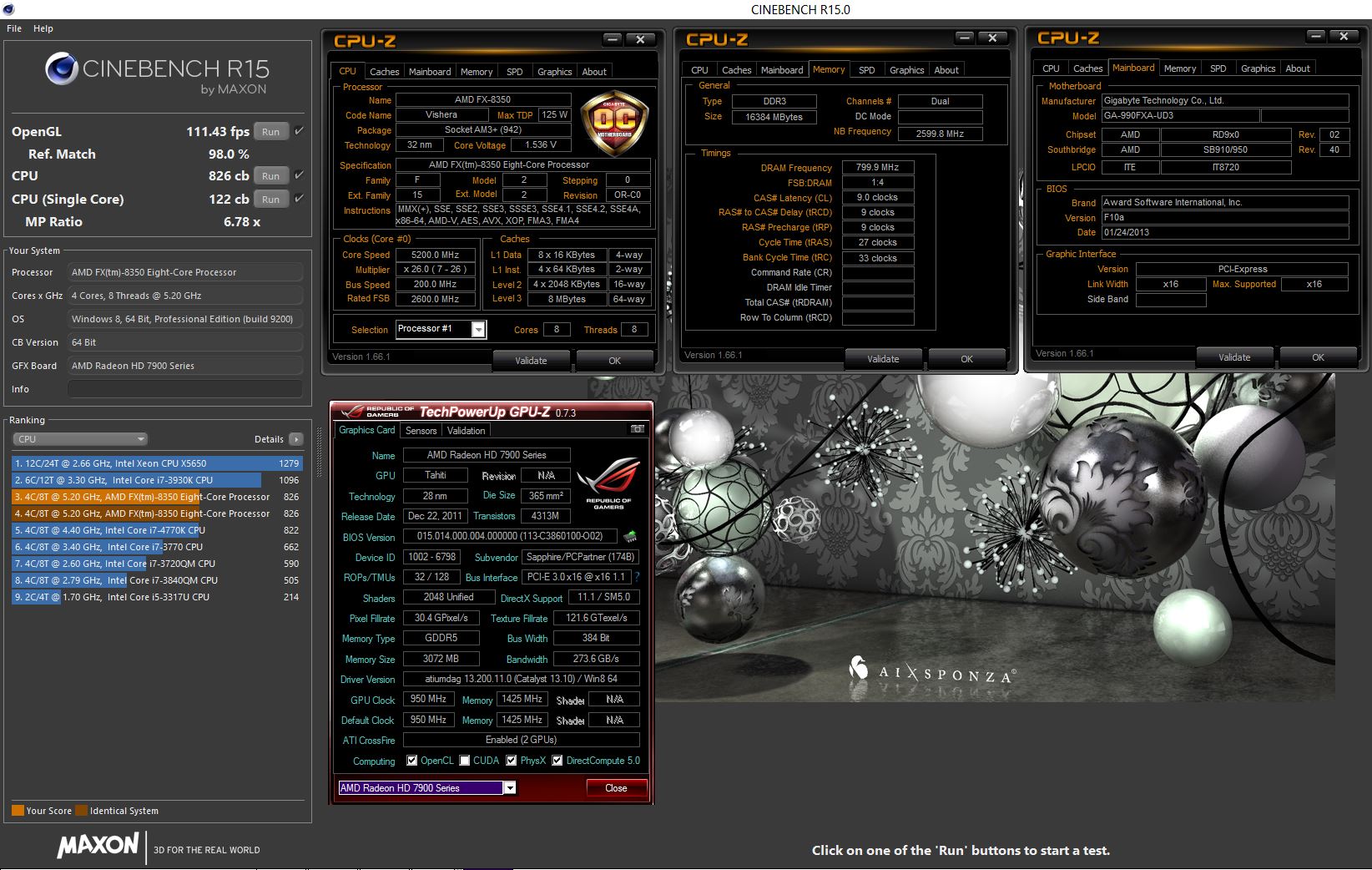Toggle the checkbox beside the CPU Run button

(299, 175)
